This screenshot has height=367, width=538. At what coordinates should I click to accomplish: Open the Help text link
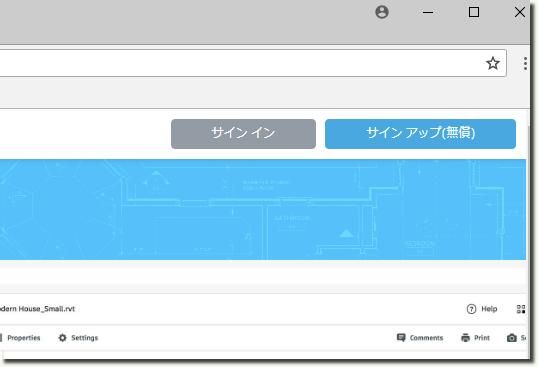point(489,309)
